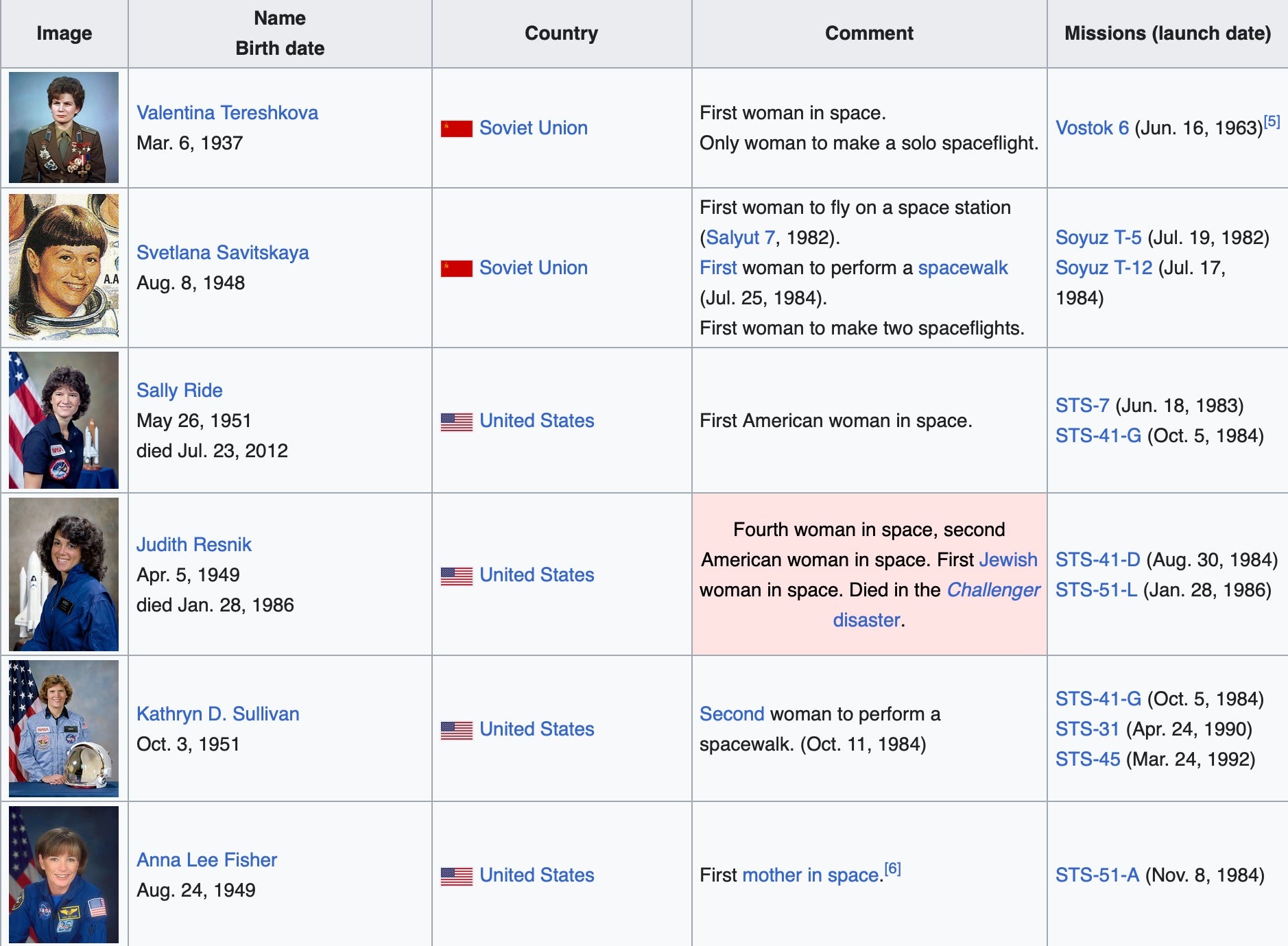Click the Soviet flag icon beside Valentina Tereshkova

coord(456,129)
